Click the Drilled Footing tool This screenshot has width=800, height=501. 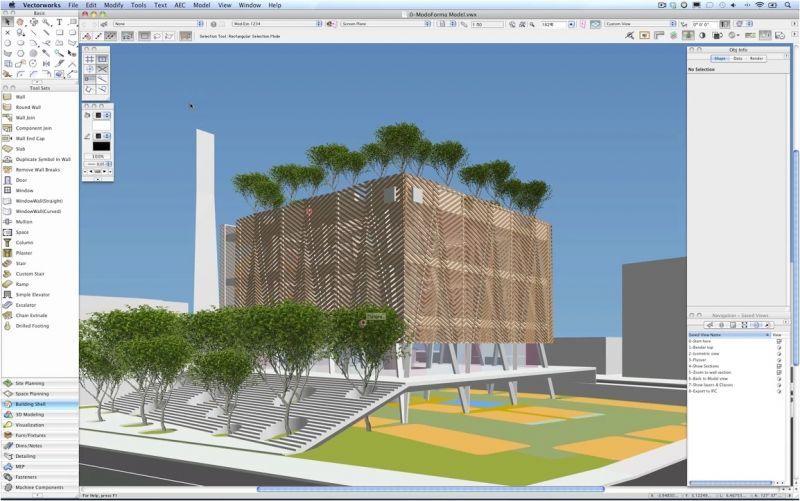pos(30,326)
